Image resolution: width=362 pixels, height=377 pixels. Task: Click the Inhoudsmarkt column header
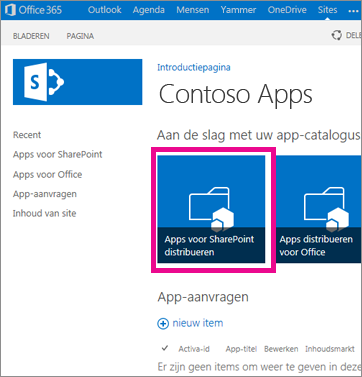(330, 349)
